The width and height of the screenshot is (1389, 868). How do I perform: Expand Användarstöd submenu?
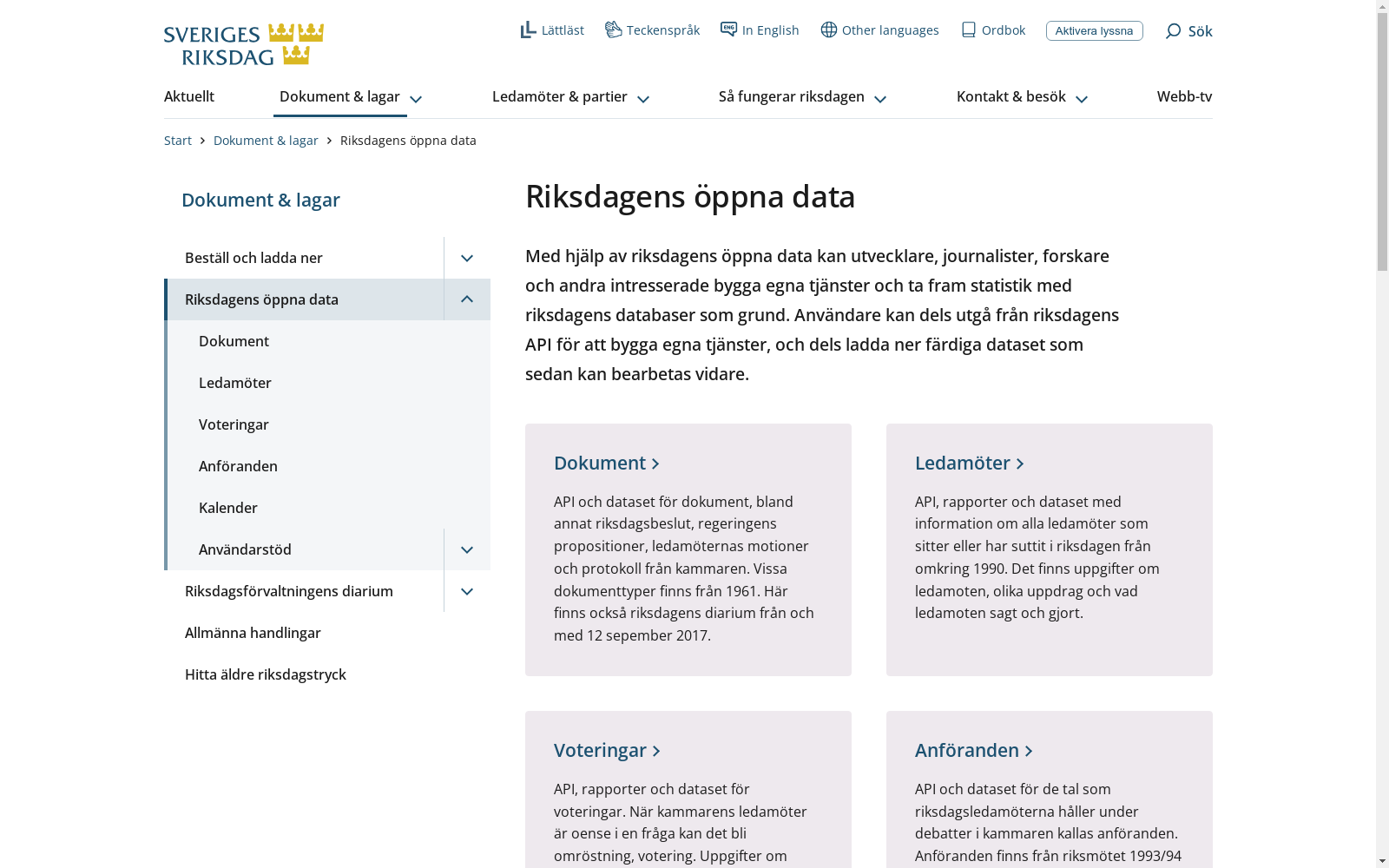pos(467,549)
